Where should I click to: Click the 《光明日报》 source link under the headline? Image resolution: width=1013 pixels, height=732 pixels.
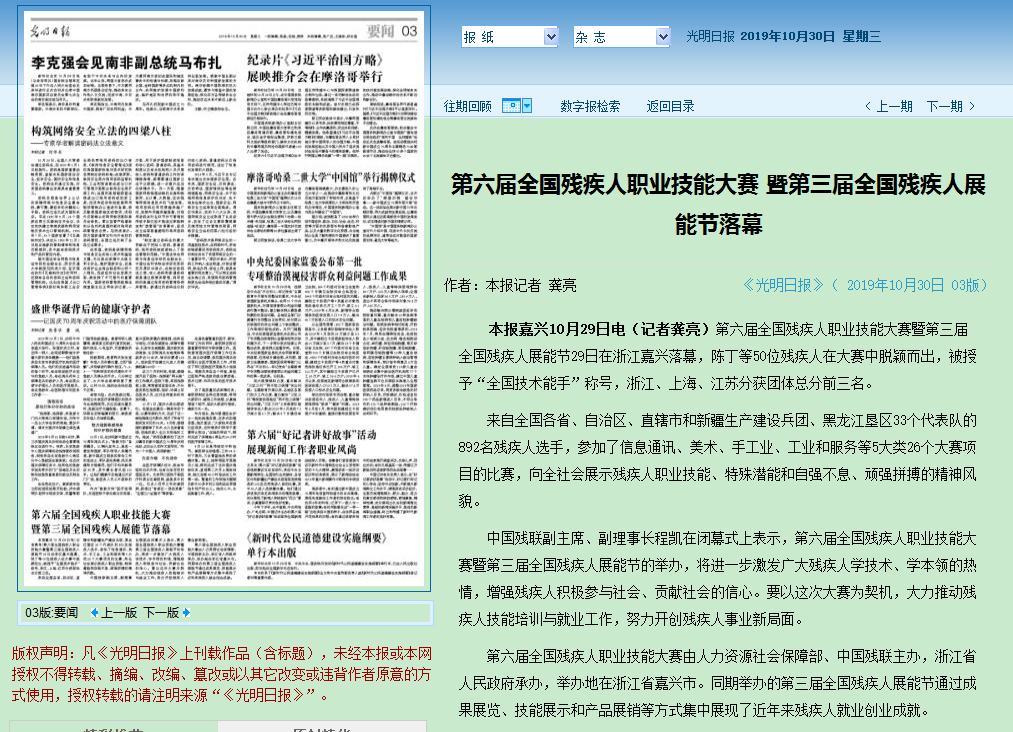(x=783, y=285)
